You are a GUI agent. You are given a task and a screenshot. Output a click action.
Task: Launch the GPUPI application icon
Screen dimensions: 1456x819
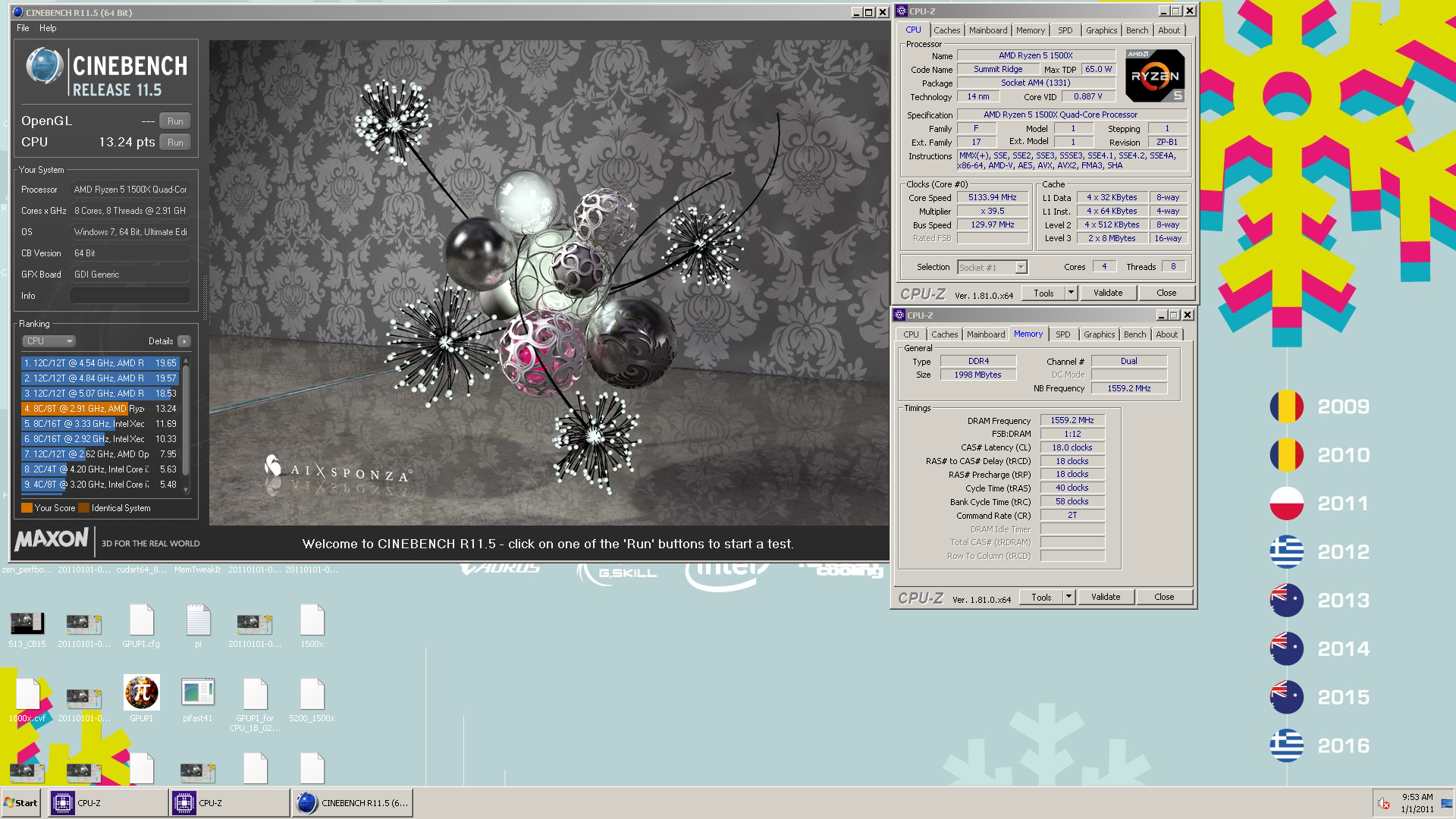click(141, 698)
